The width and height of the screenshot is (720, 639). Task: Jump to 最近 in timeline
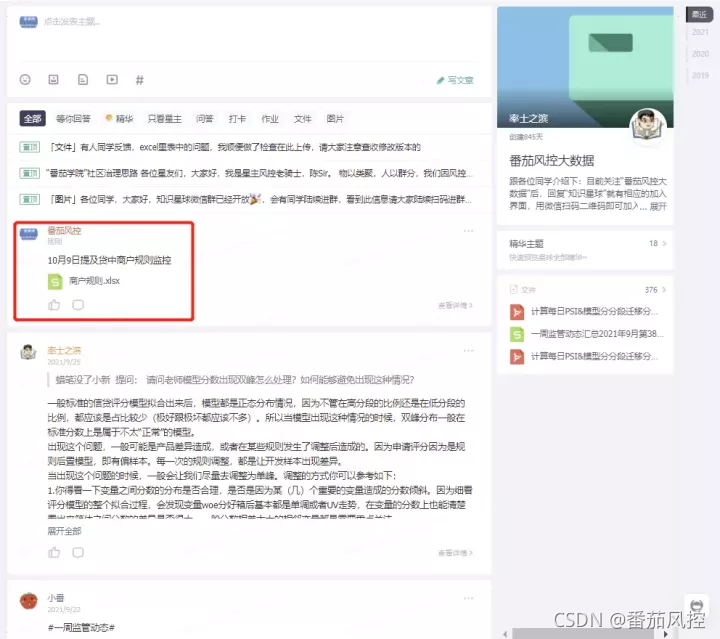(x=699, y=14)
